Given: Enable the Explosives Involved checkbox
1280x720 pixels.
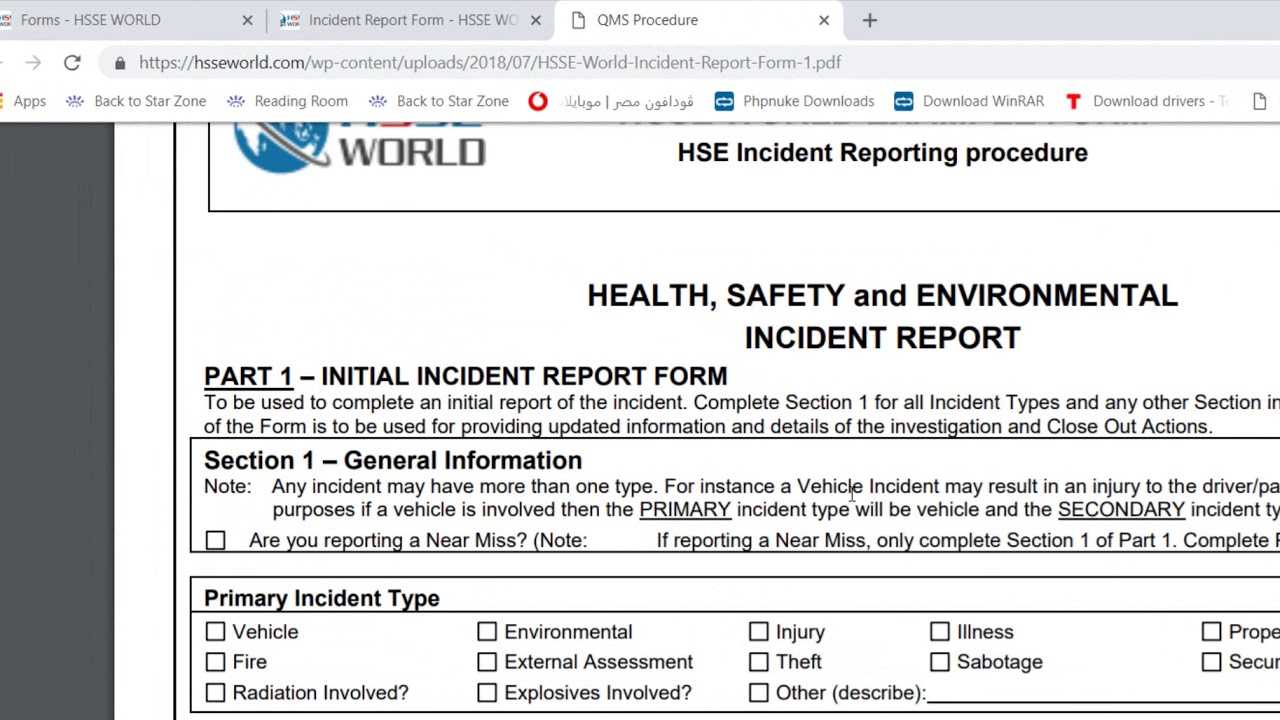Looking at the screenshot, I should (x=487, y=693).
